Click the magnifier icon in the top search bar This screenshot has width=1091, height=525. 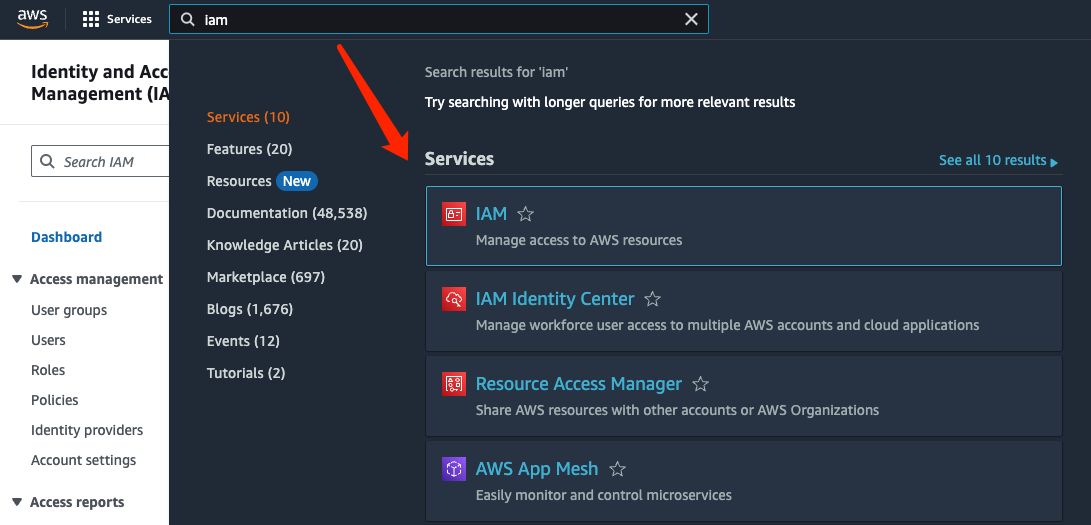point(187,19)
